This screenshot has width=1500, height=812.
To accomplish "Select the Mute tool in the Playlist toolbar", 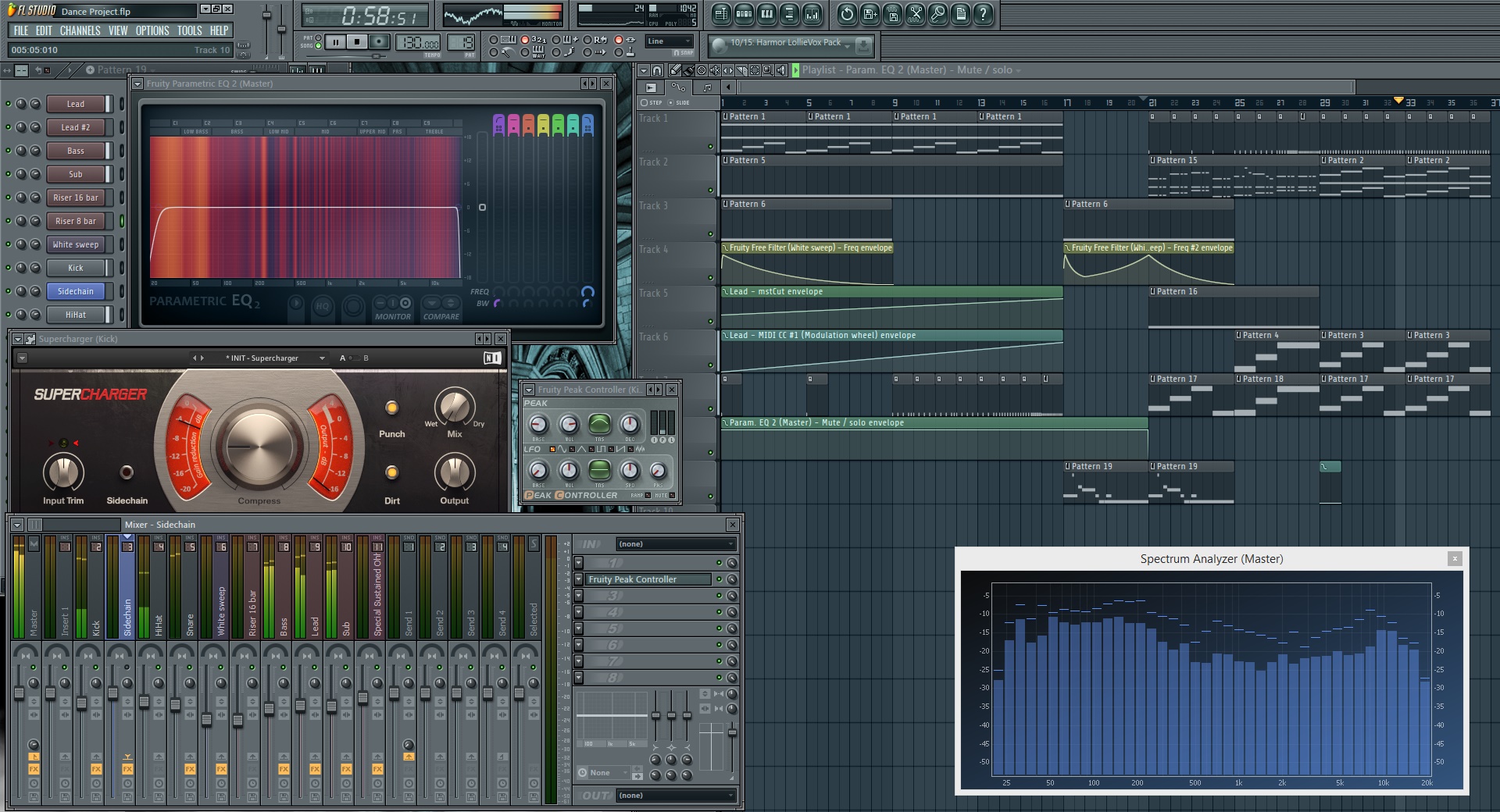I will [715, 70].
